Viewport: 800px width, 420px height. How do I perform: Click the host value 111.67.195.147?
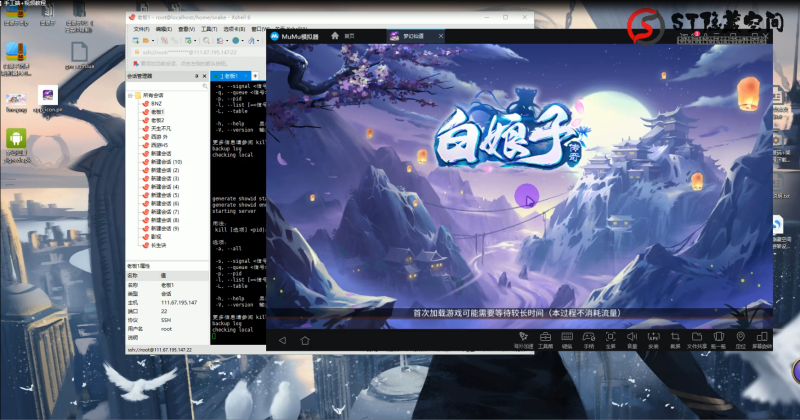[x=179, y=303]
